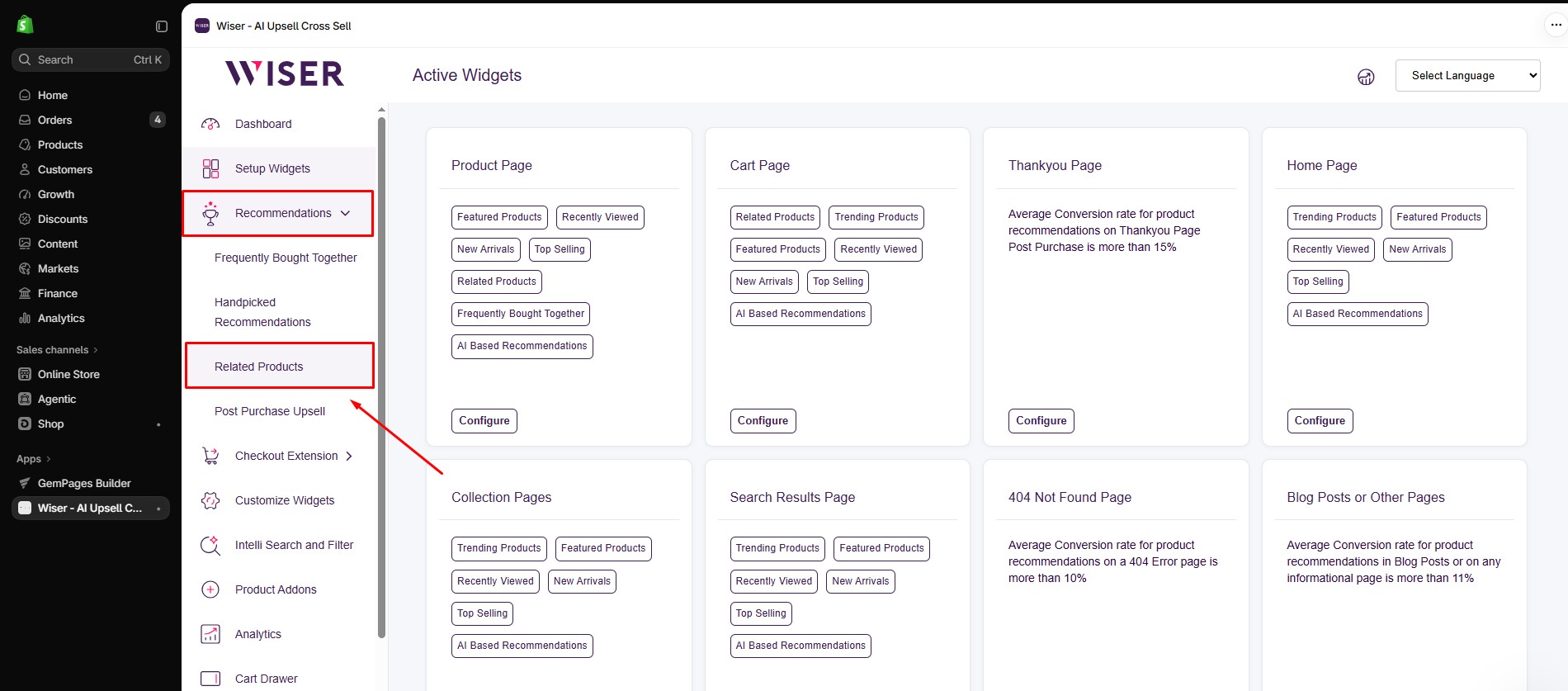Viewport: 1568px width, 691px height.
Task: Click the Cart Drawer icon
Action: point(210,679)
